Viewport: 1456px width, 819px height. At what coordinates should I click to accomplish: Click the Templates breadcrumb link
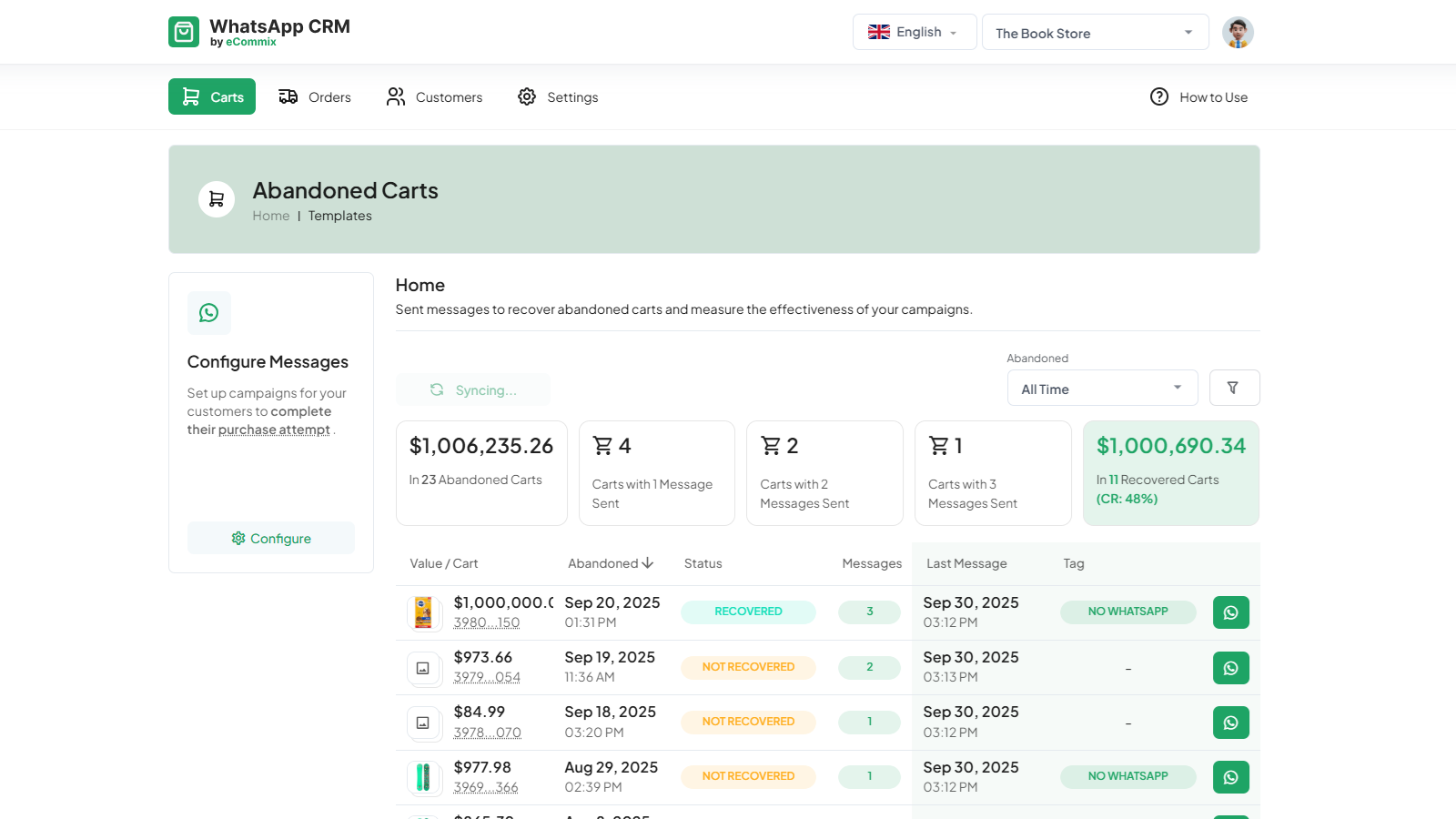click(x=339, y=216)
